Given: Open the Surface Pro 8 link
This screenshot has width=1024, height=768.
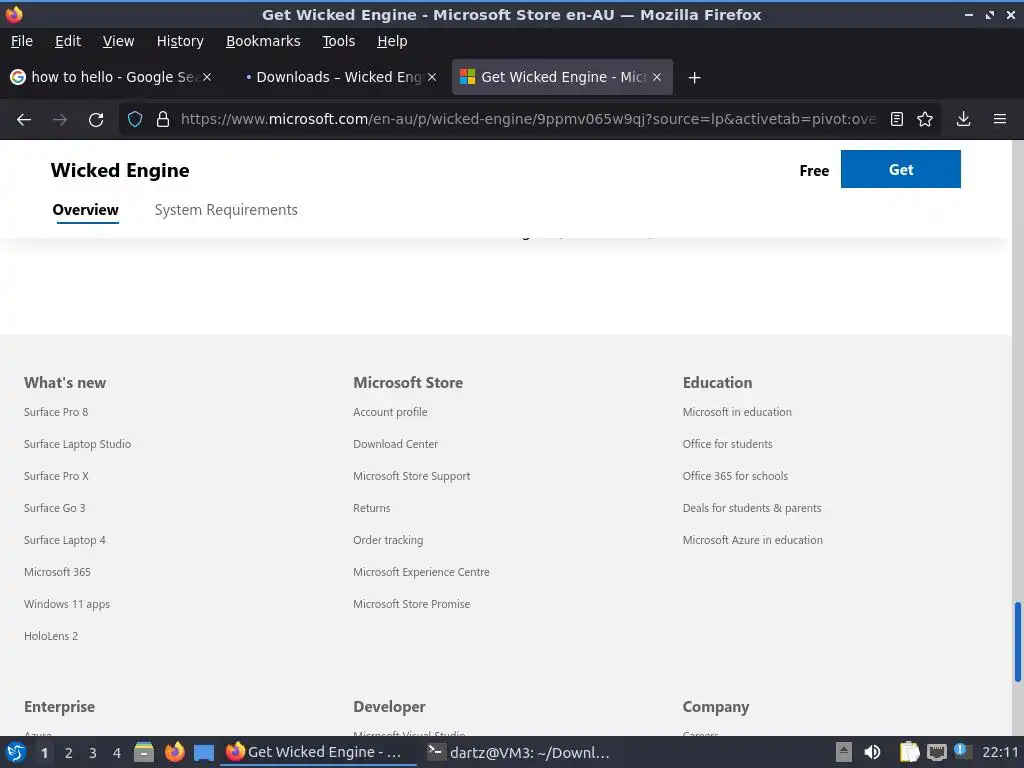Looking at the screenshot, I should [56, 412].
